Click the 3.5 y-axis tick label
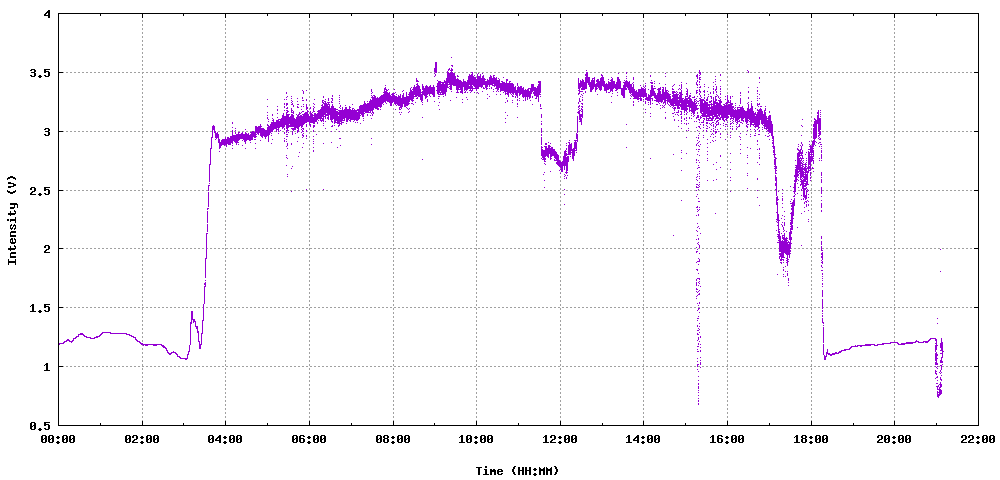The width and height of the screenshot is (1000, 480). click(x=42, y=73)
